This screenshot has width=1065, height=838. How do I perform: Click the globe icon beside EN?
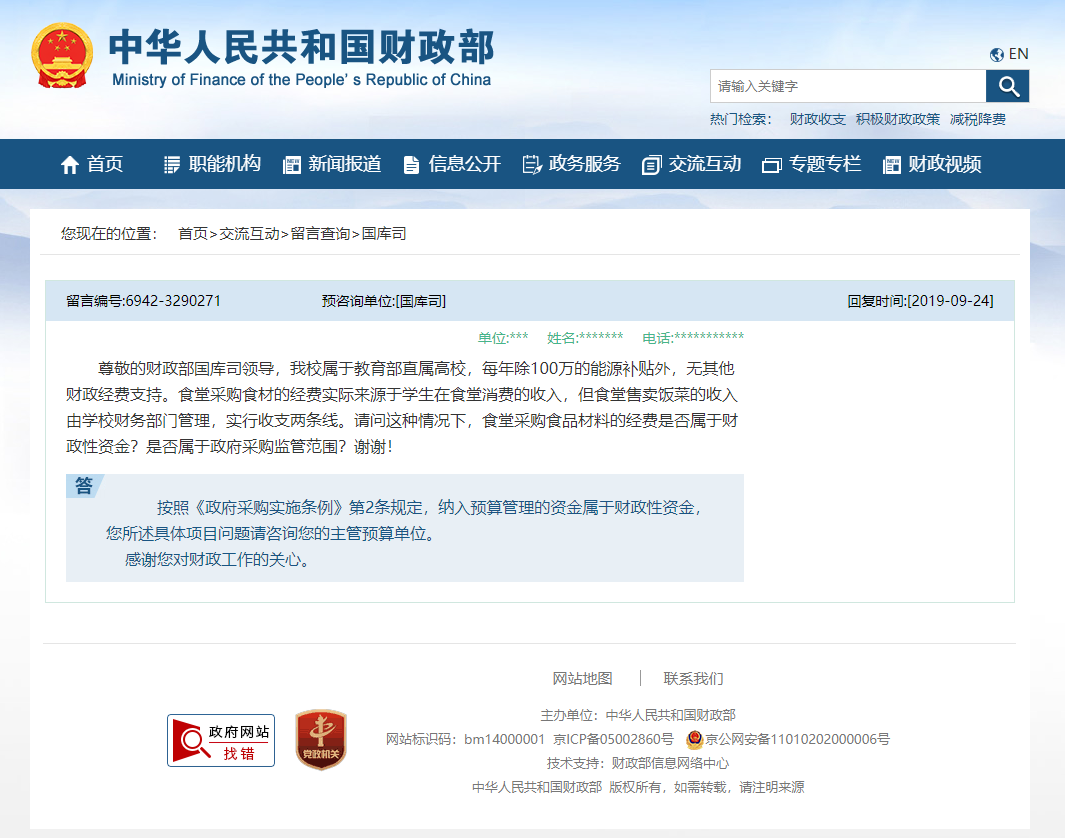pos(996,55)
